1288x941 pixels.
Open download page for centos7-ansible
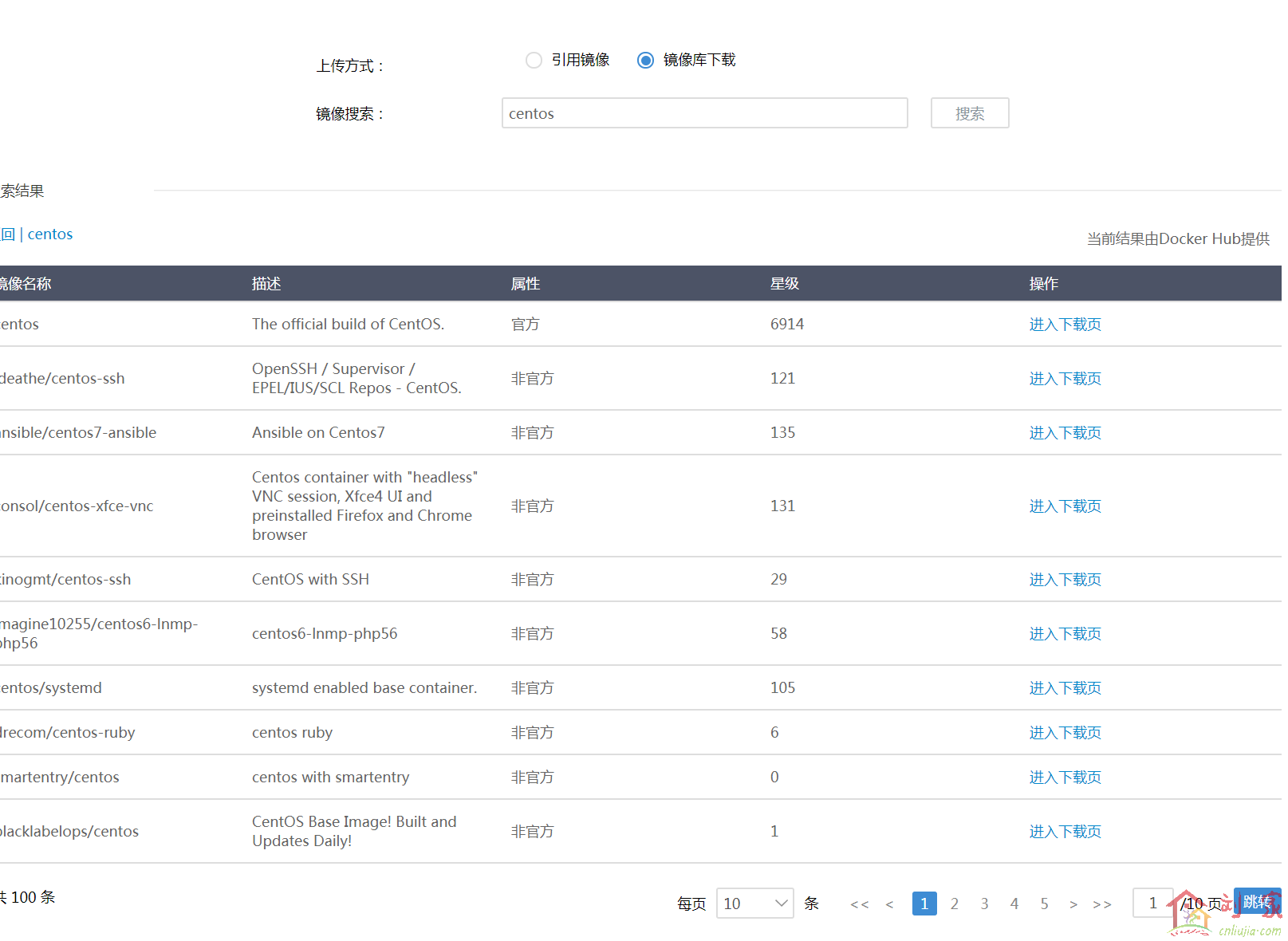point(1064,433)
